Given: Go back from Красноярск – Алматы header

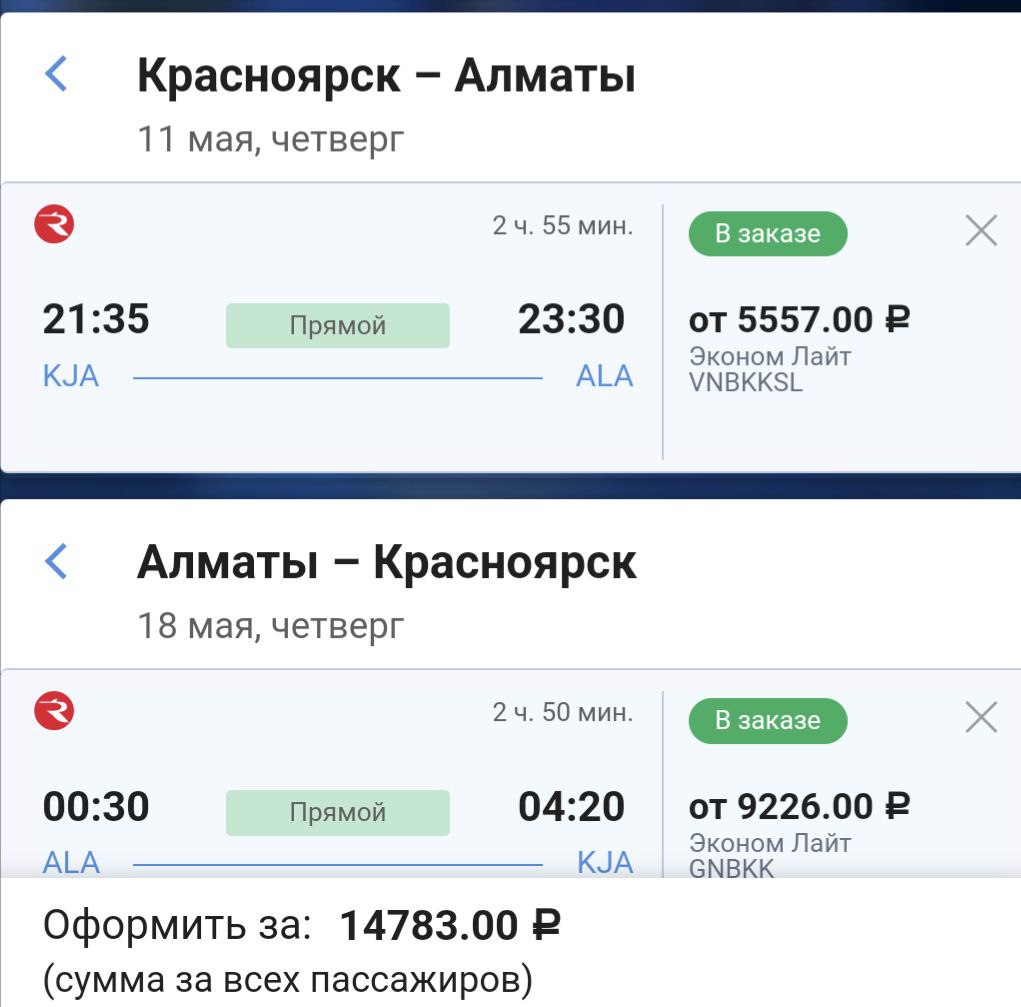Looking at the screenshot, I should pos(57,75).
